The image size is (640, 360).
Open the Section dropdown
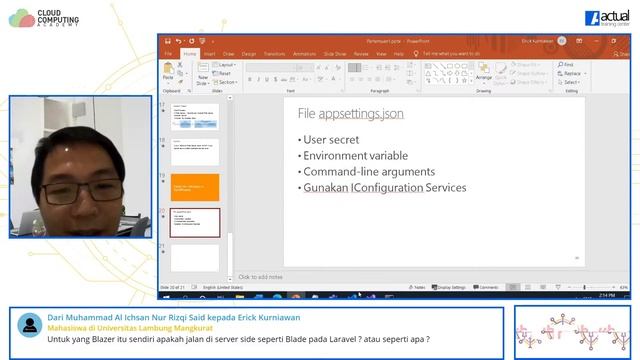pos(225,82)
